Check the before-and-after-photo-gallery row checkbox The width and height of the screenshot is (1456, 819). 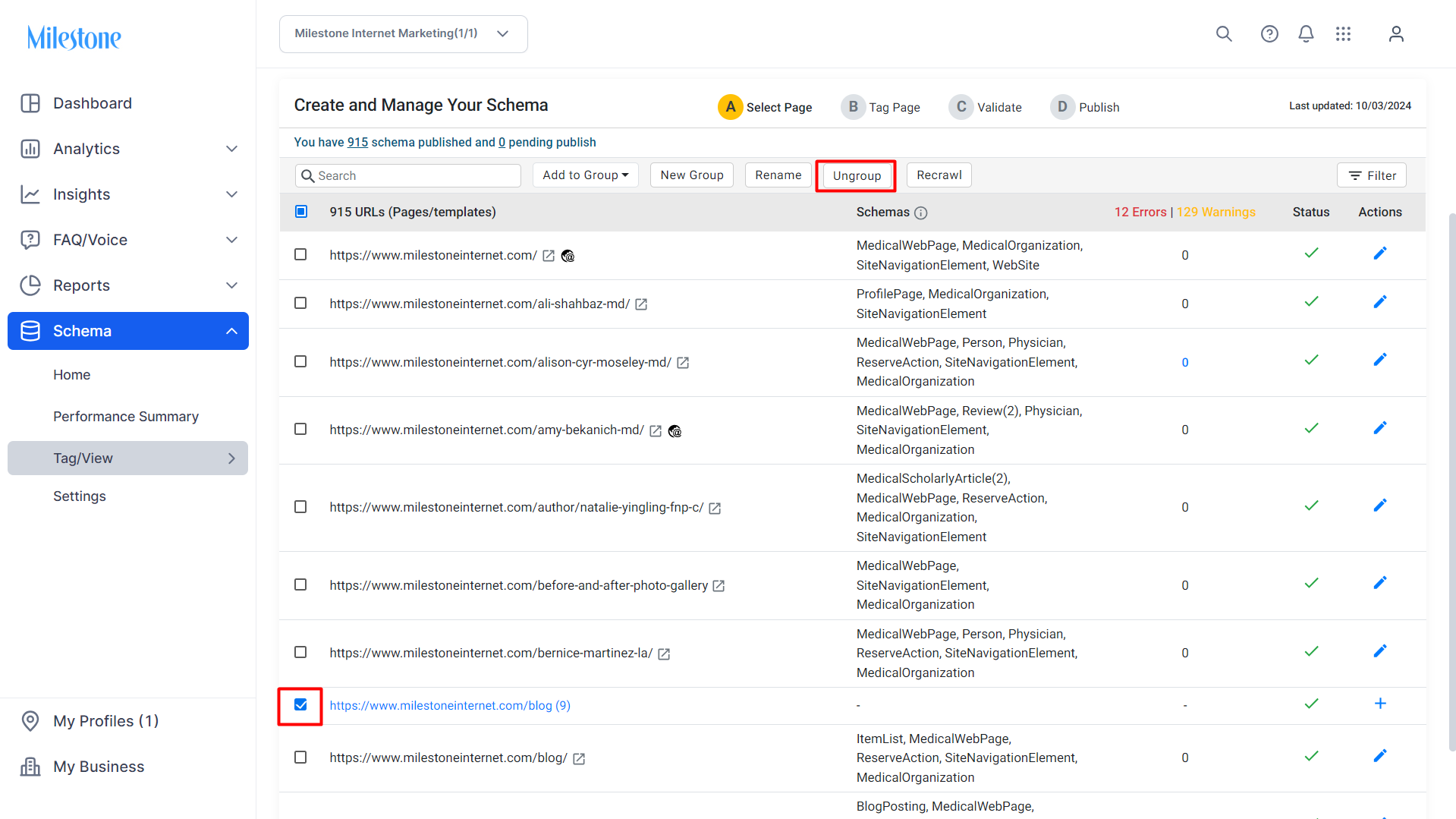click(300, 585)
